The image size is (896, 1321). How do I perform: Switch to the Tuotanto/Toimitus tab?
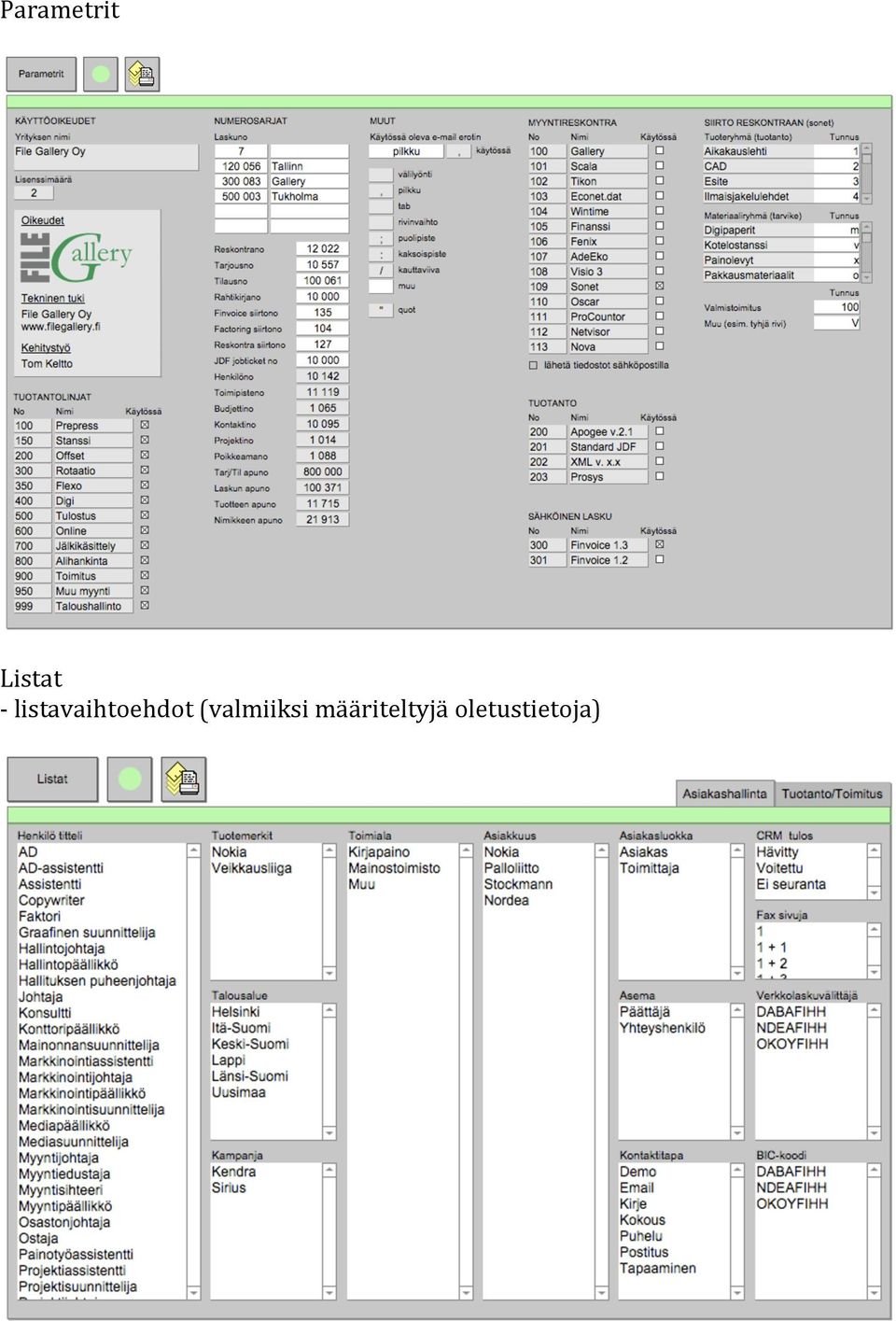pyautogui.click(x=832, y=794)
